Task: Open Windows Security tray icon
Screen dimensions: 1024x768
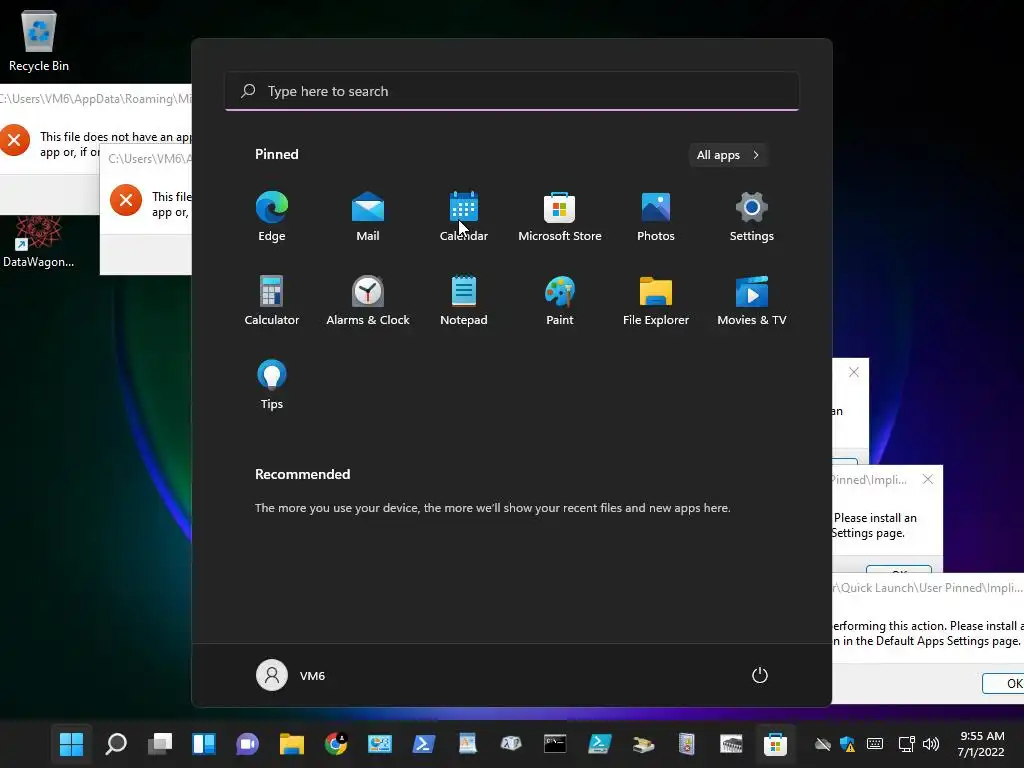Action: point(848,744)
